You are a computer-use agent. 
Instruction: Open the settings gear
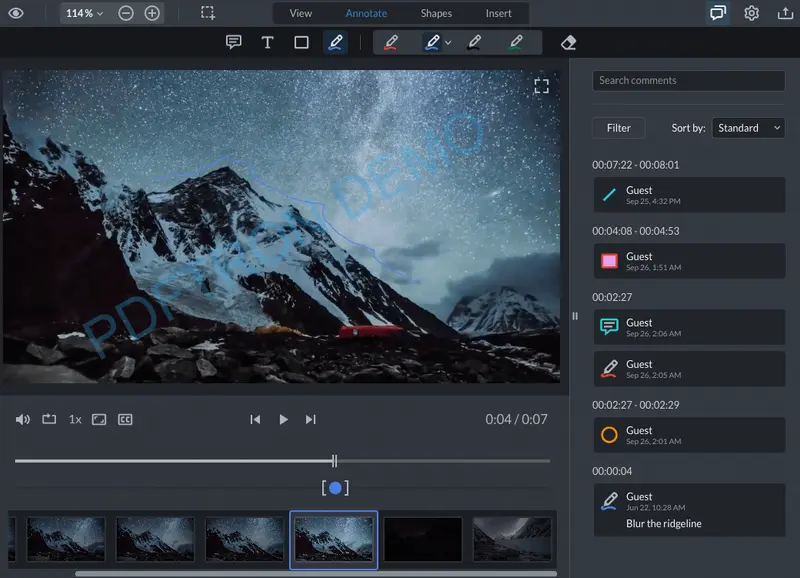[x=753, y=14]
